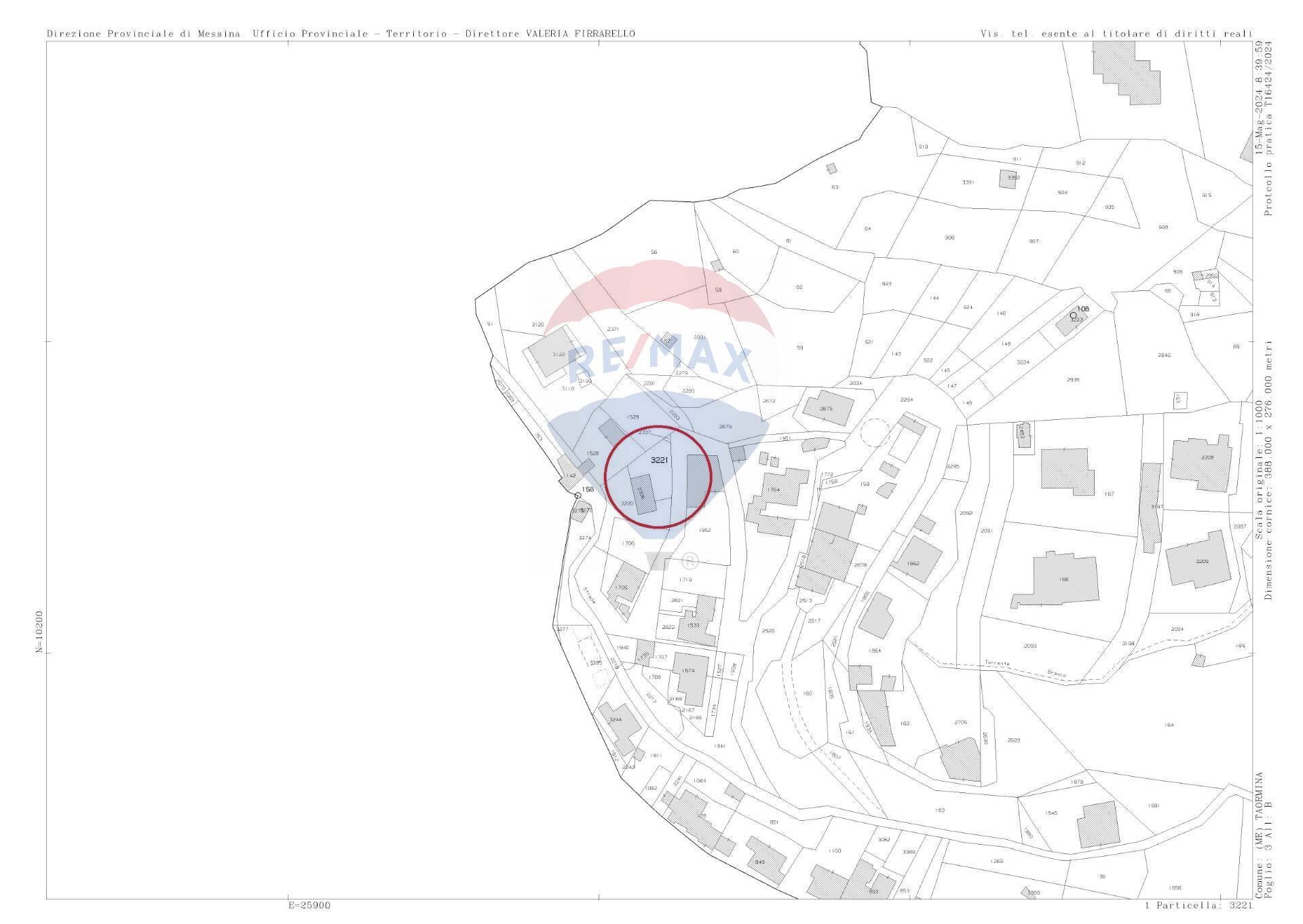This screenshot has width=1303, height=924.
Task: Click the '1 Particella: 3221' footer text
Action: [x=1198, y=905]
